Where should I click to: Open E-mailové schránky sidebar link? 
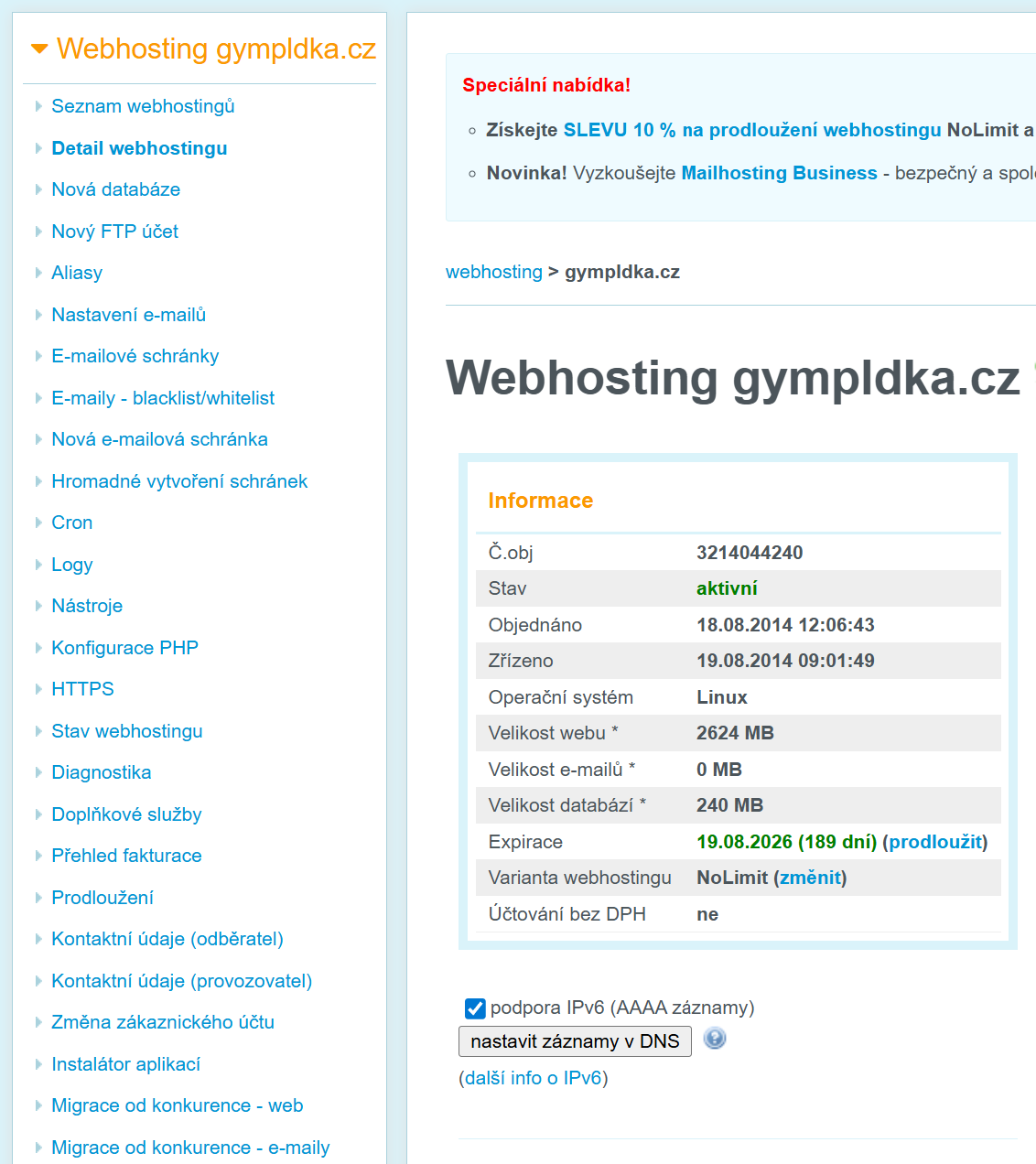[135, 356]
